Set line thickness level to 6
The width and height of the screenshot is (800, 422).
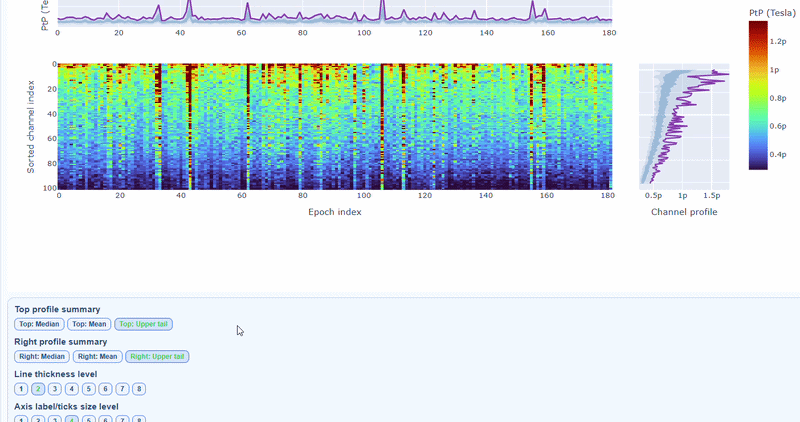click(x=105, y=389)
